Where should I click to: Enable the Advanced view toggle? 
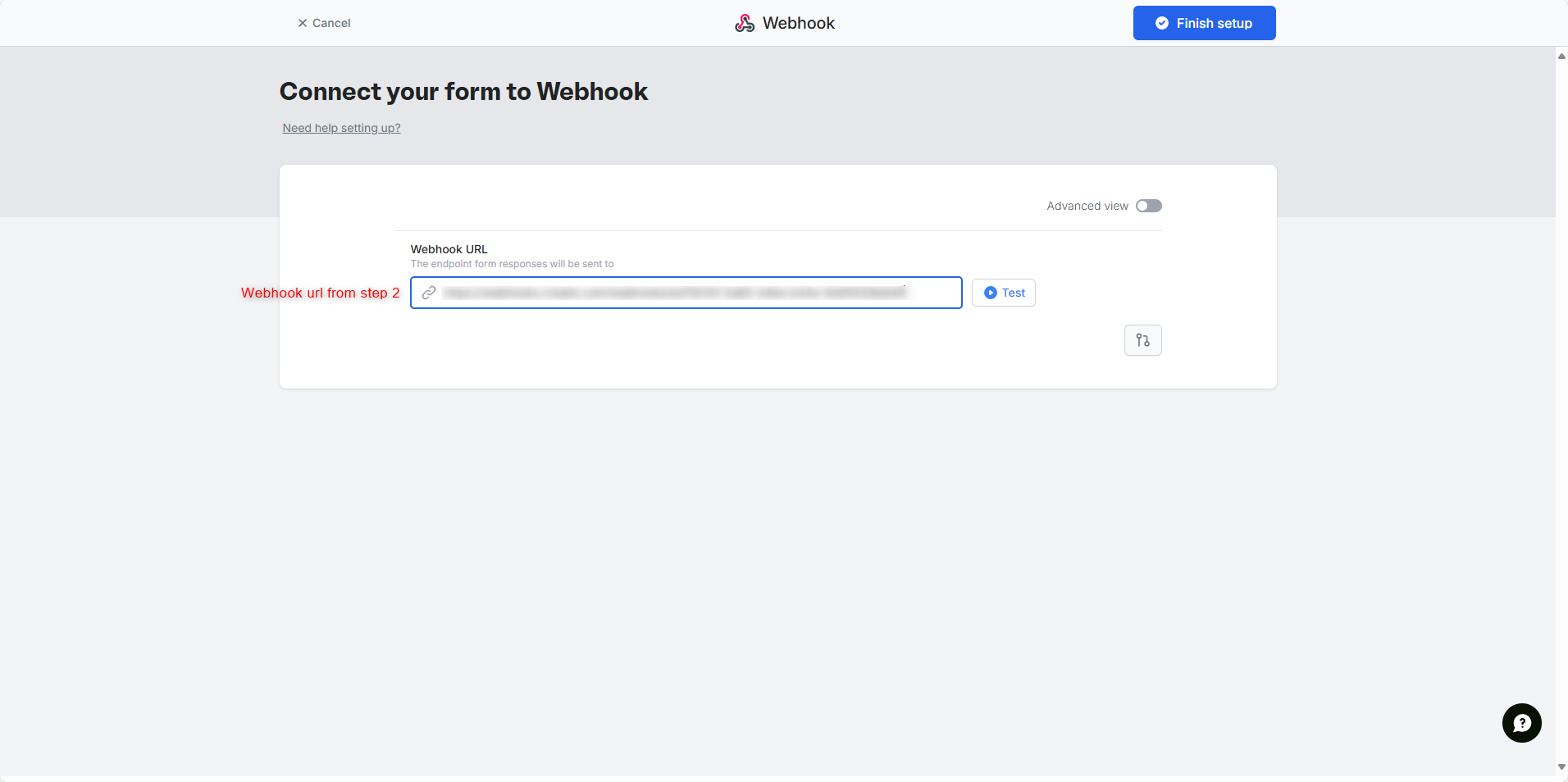(x=1148, y=206)
